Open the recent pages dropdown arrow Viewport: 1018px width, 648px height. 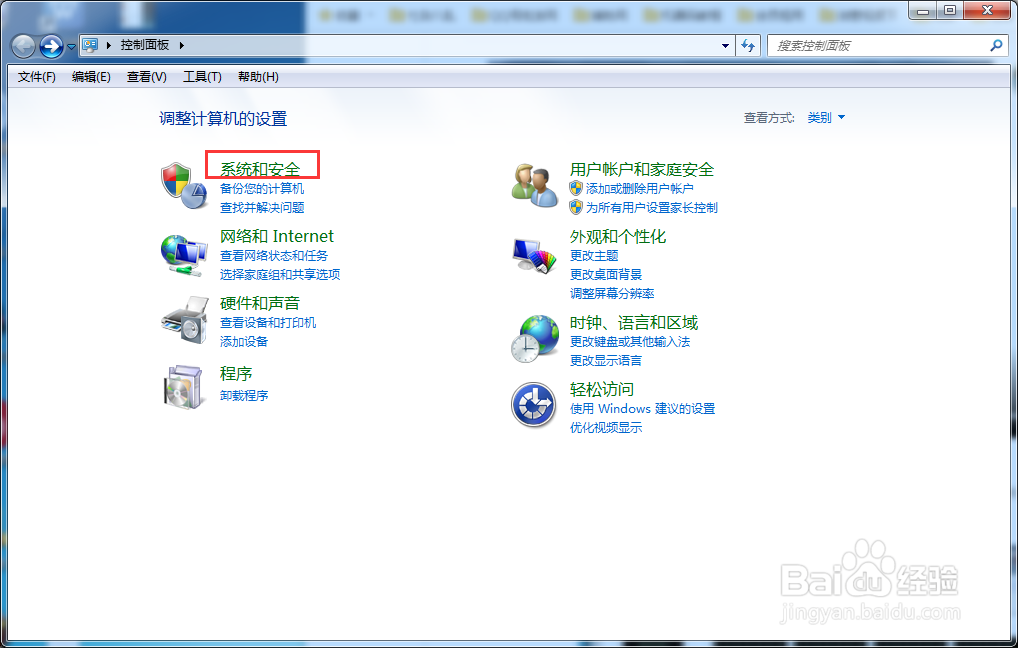(71, 47)
